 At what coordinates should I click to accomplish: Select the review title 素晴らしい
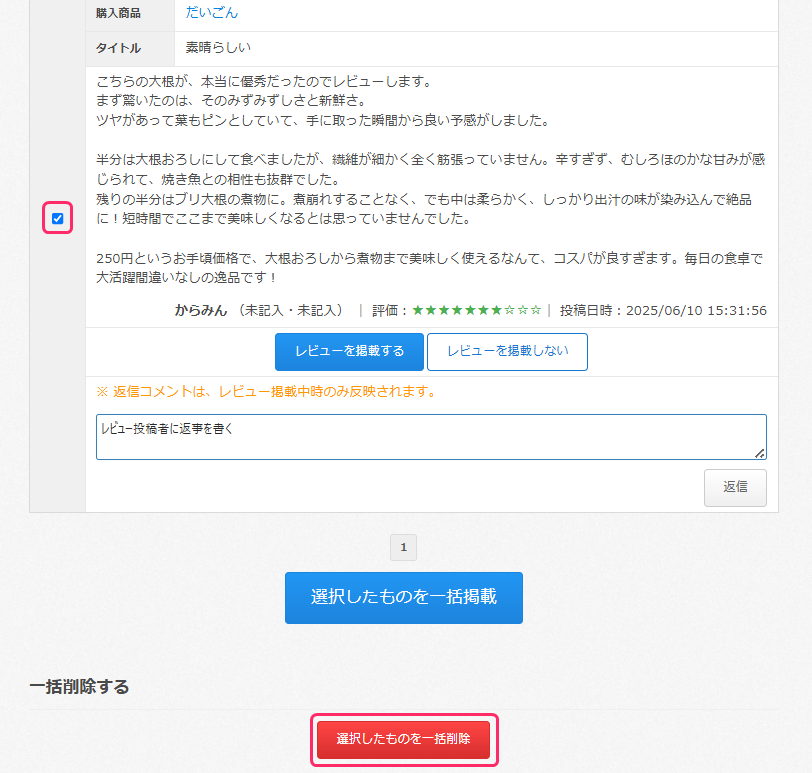(218, 47)
